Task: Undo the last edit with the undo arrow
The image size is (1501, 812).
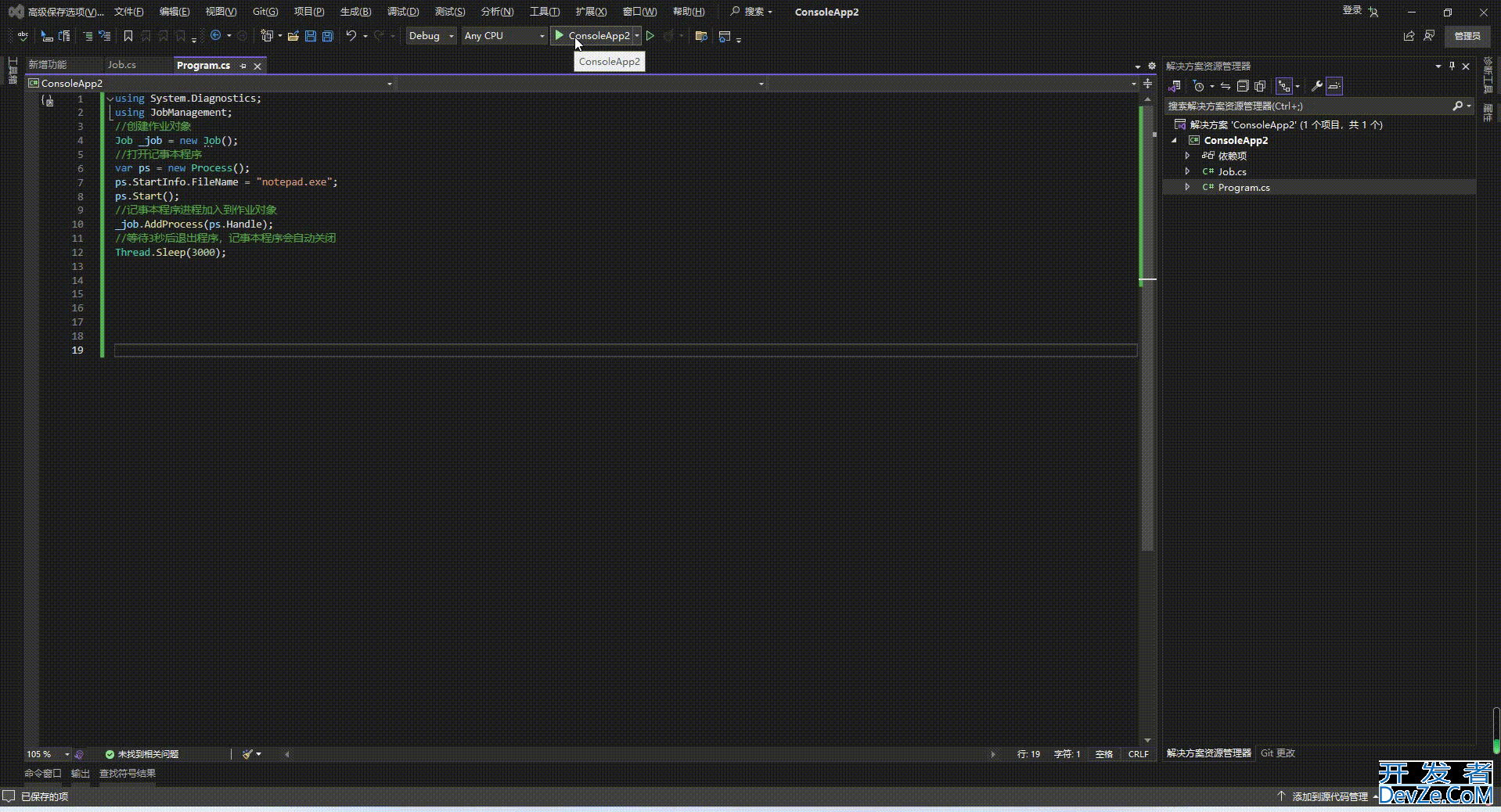Action: pos(351,35)
